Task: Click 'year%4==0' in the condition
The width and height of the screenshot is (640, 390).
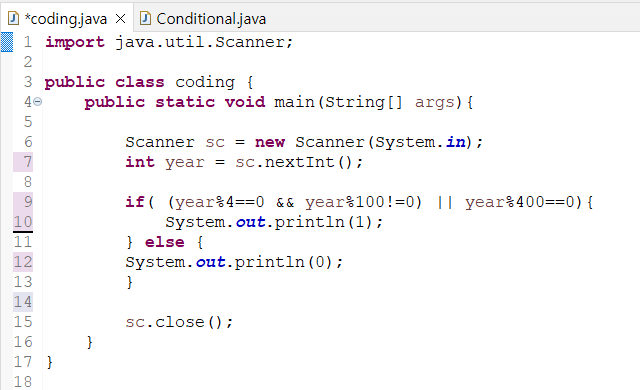Action: pos(220,202)
